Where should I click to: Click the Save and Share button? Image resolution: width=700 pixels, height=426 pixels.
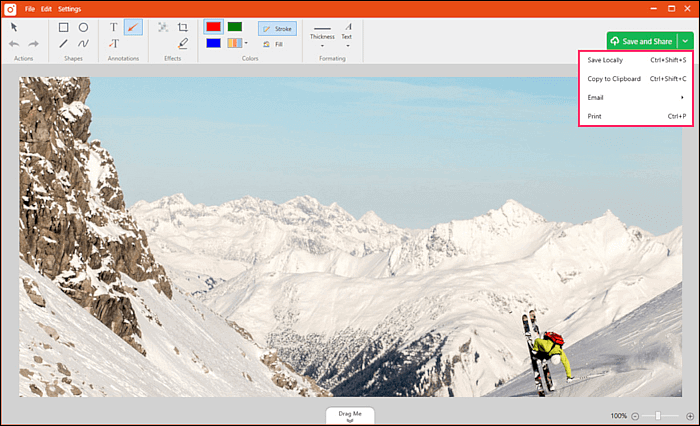tap(641, 41)
